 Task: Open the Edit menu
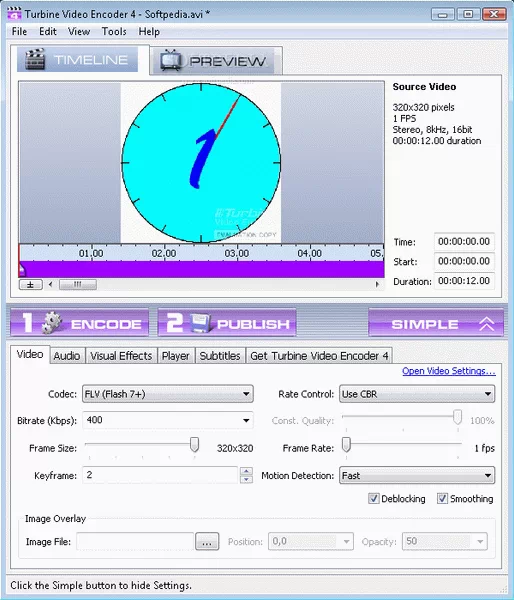pyautogui.click(x=48, y=31)
